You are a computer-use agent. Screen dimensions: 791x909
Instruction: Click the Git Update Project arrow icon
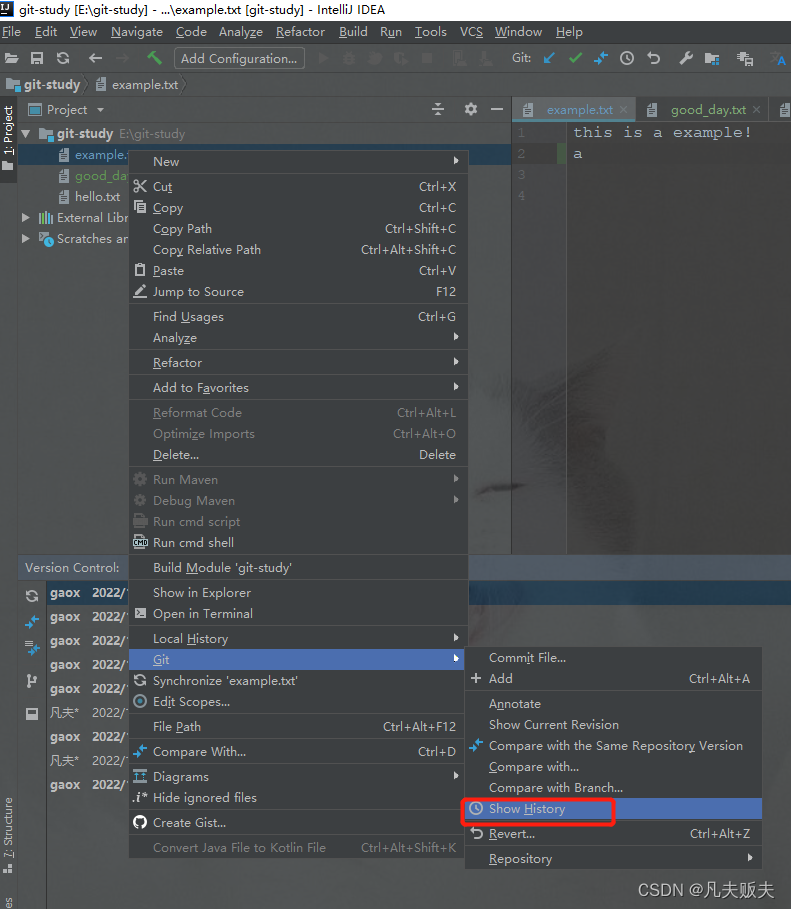pyautogui.click(x=549, y=58)
